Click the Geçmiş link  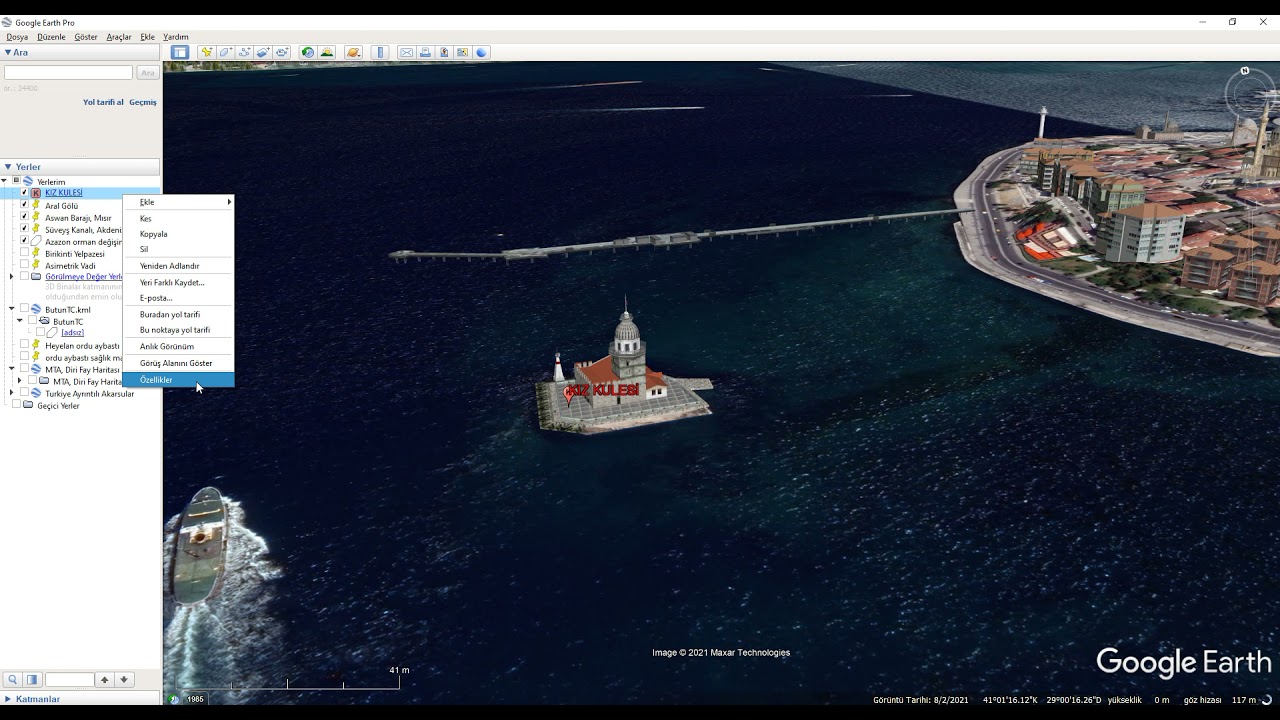pyautogui.click(x=143, y=102)
